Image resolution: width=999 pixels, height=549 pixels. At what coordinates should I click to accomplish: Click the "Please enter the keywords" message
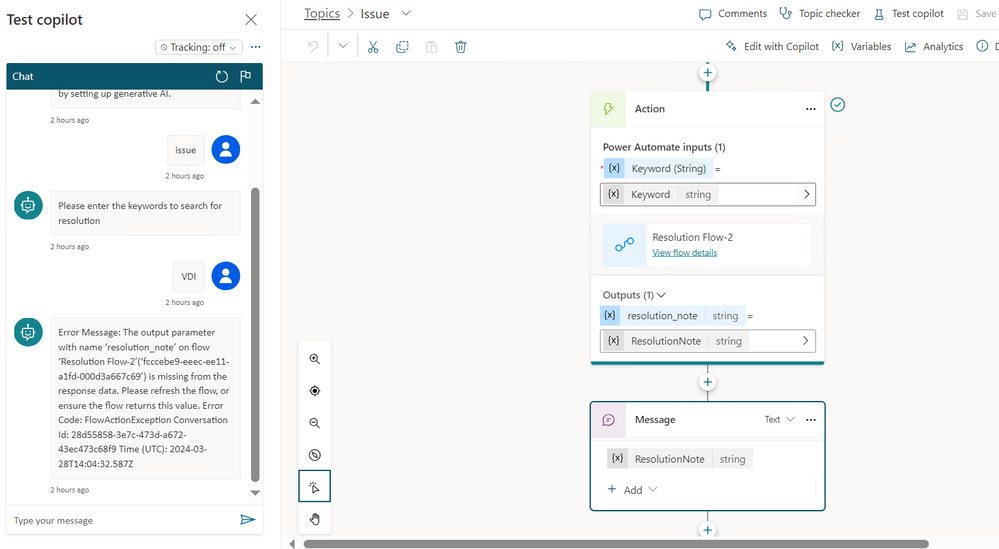click(146, 213)
